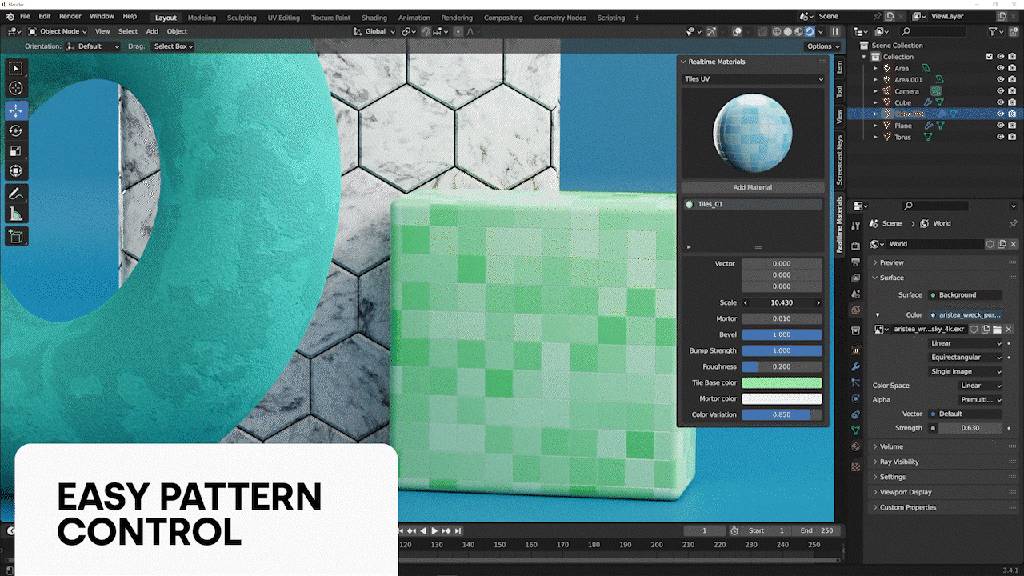Hide the Camera object with eye icon

coord(1000,91)
